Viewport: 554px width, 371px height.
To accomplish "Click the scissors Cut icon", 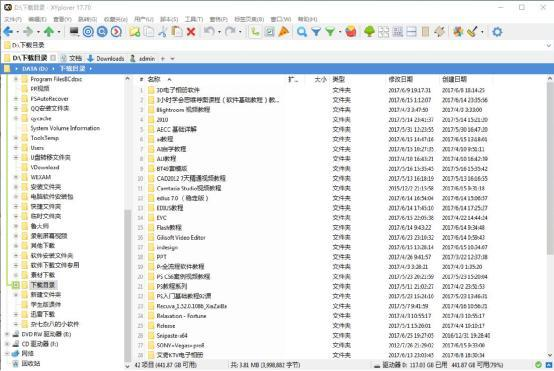I will click(x=163, y=32).
